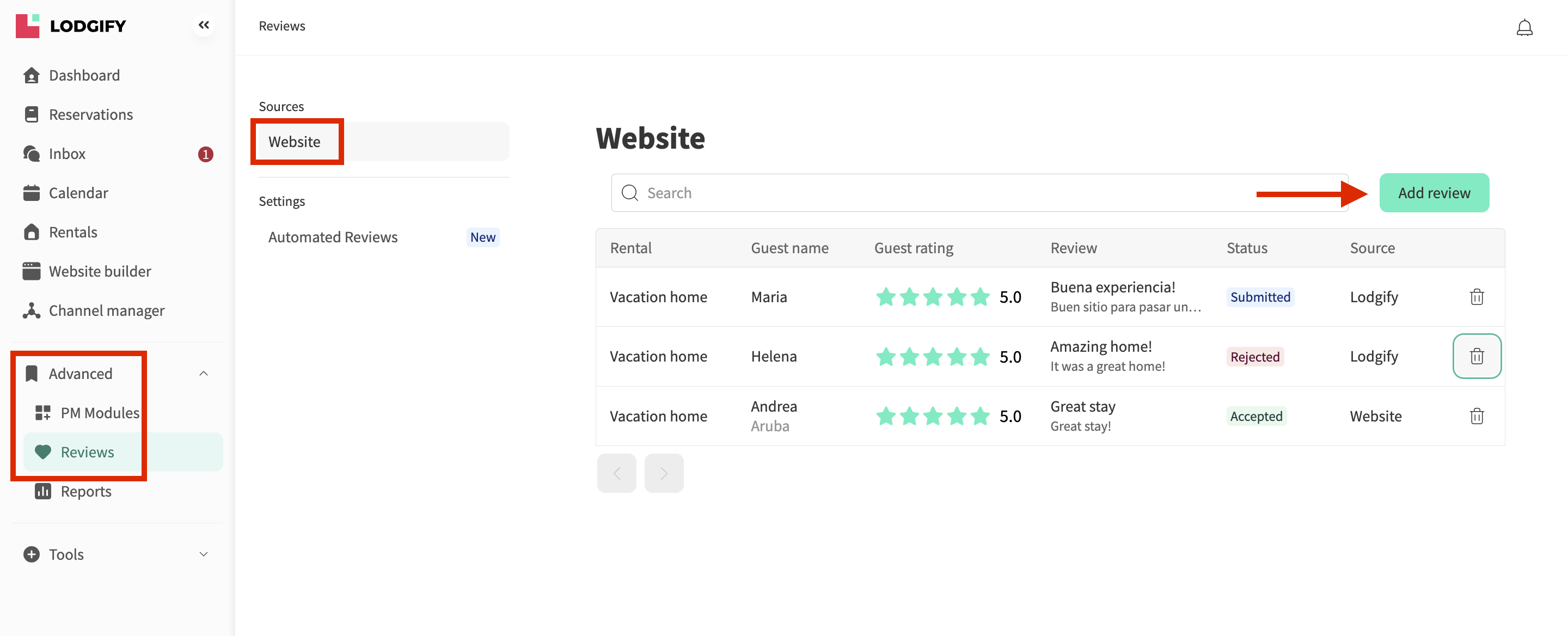The height and width of the screenshot is (636, 1568).
Task: Open PM Modules in sidebar
Action: pos(99,413)
